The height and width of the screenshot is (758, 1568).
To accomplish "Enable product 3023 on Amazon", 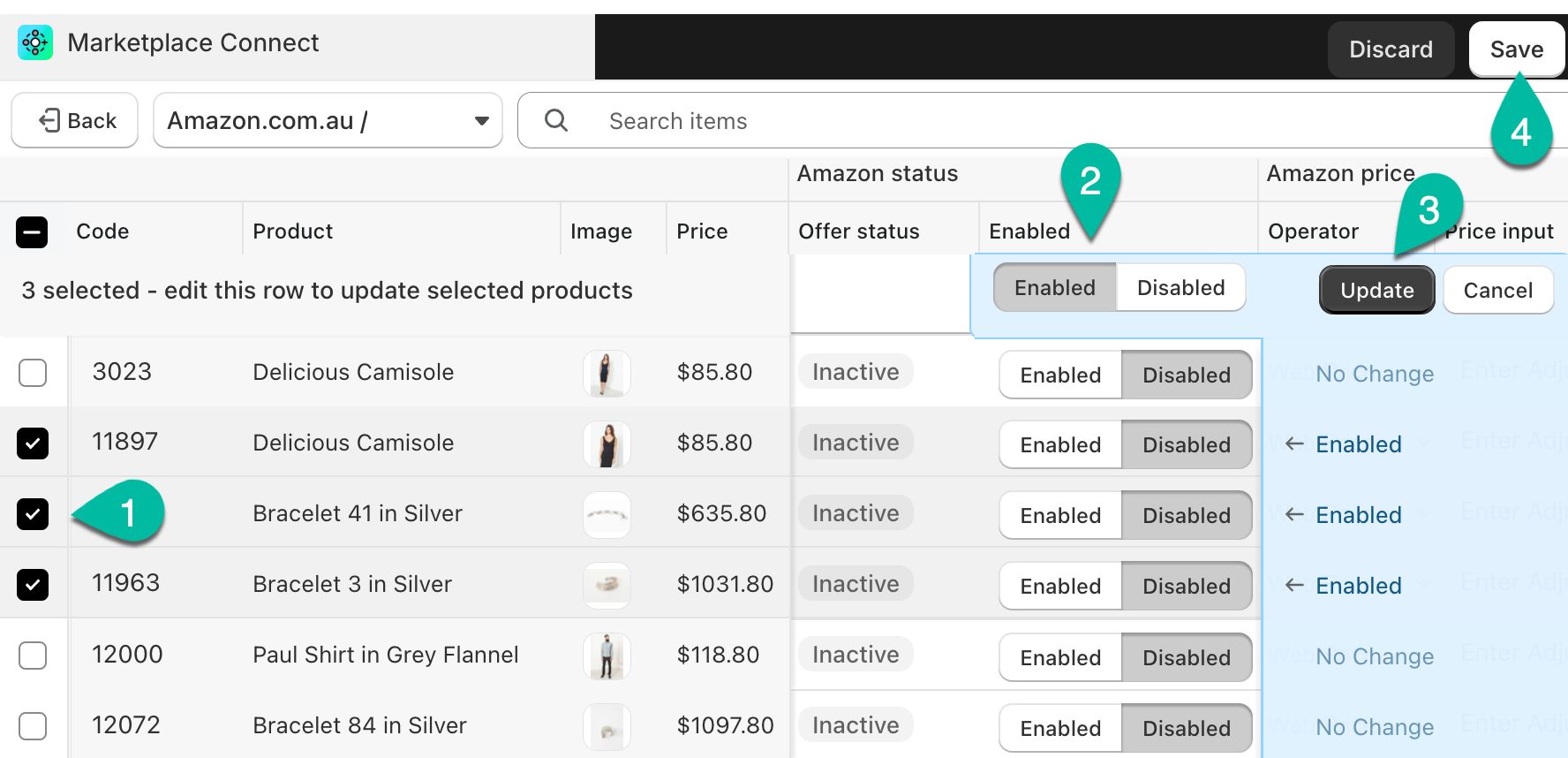I will tap(1060, 375).
